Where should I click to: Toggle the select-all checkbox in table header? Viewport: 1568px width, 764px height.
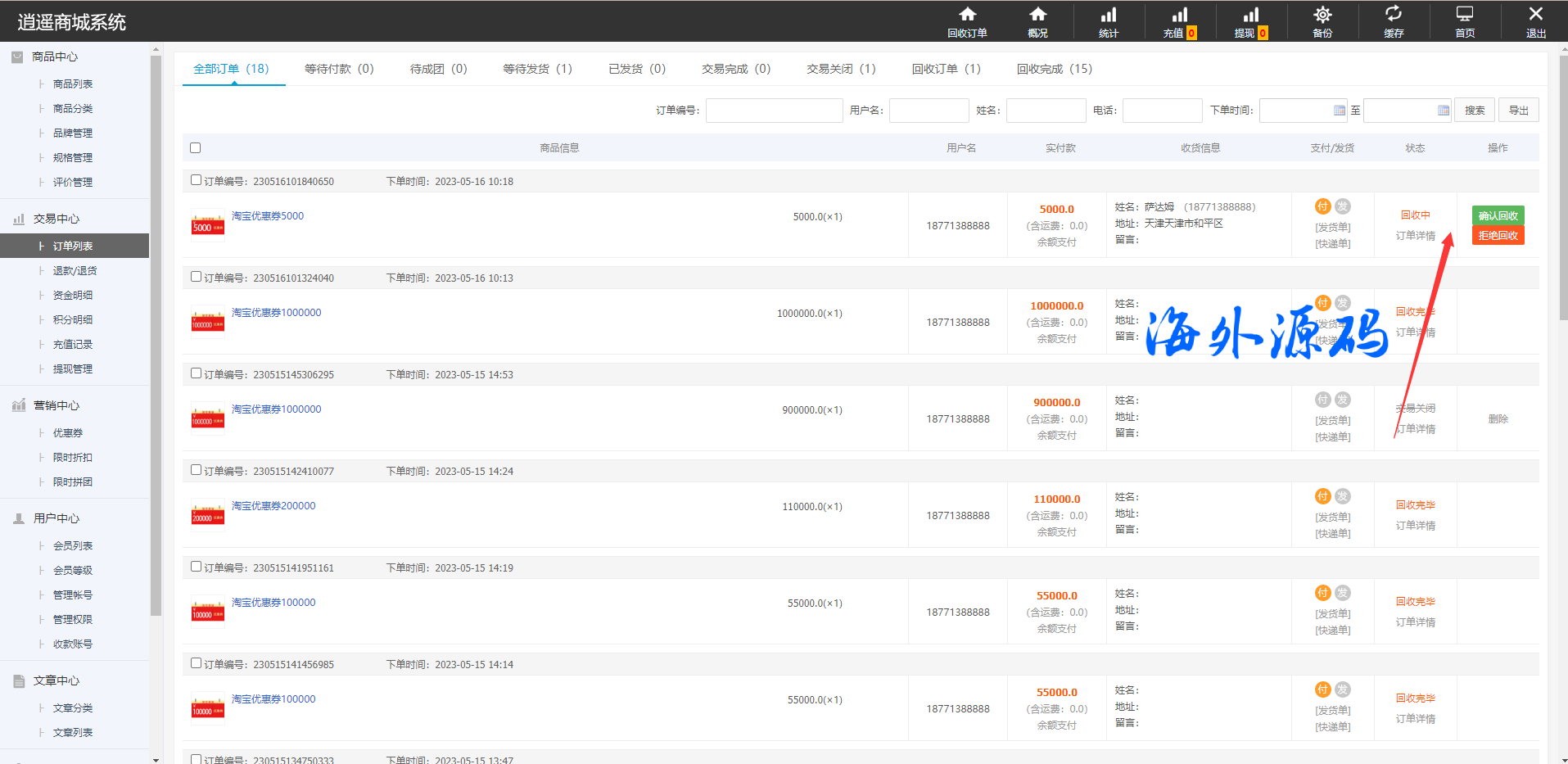(195, 148)
